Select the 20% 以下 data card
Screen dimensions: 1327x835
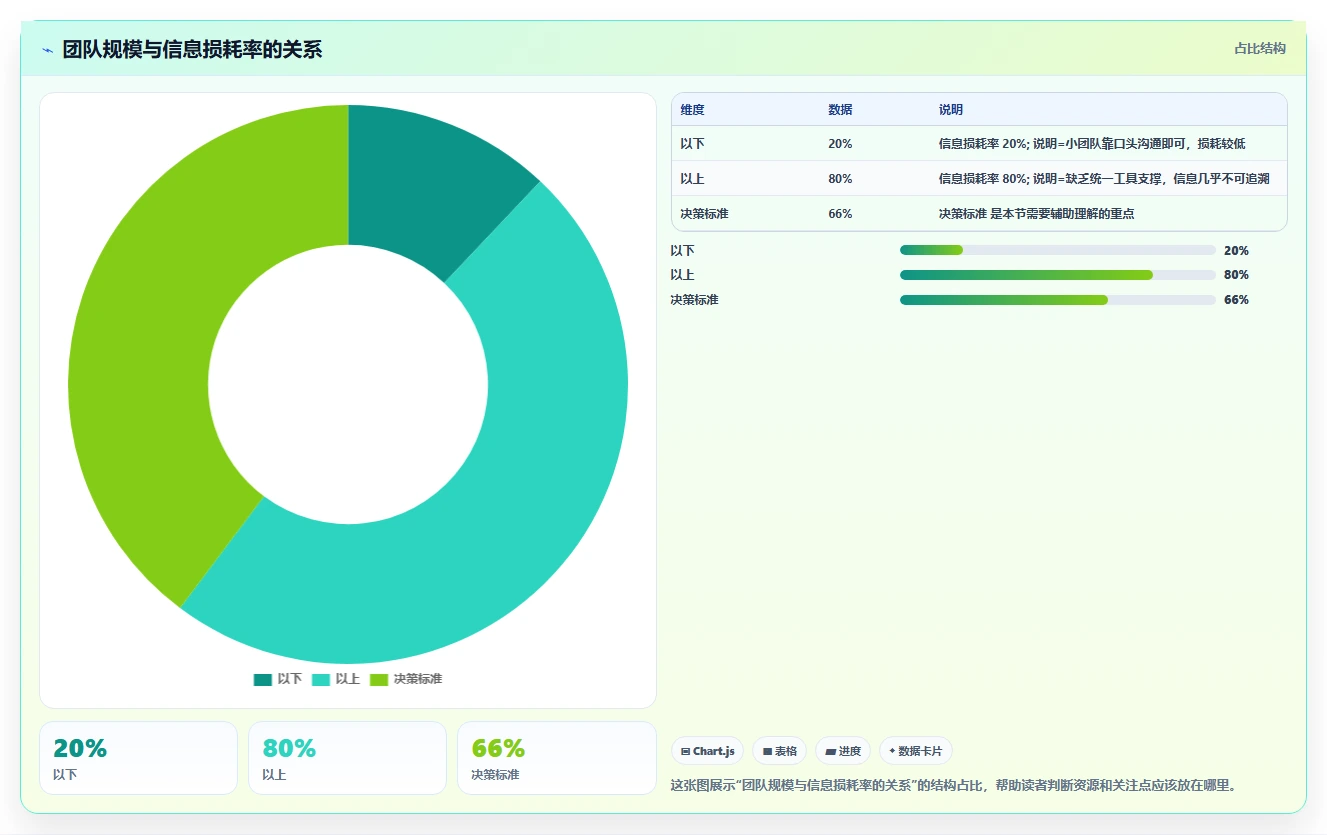coord(139,758)
